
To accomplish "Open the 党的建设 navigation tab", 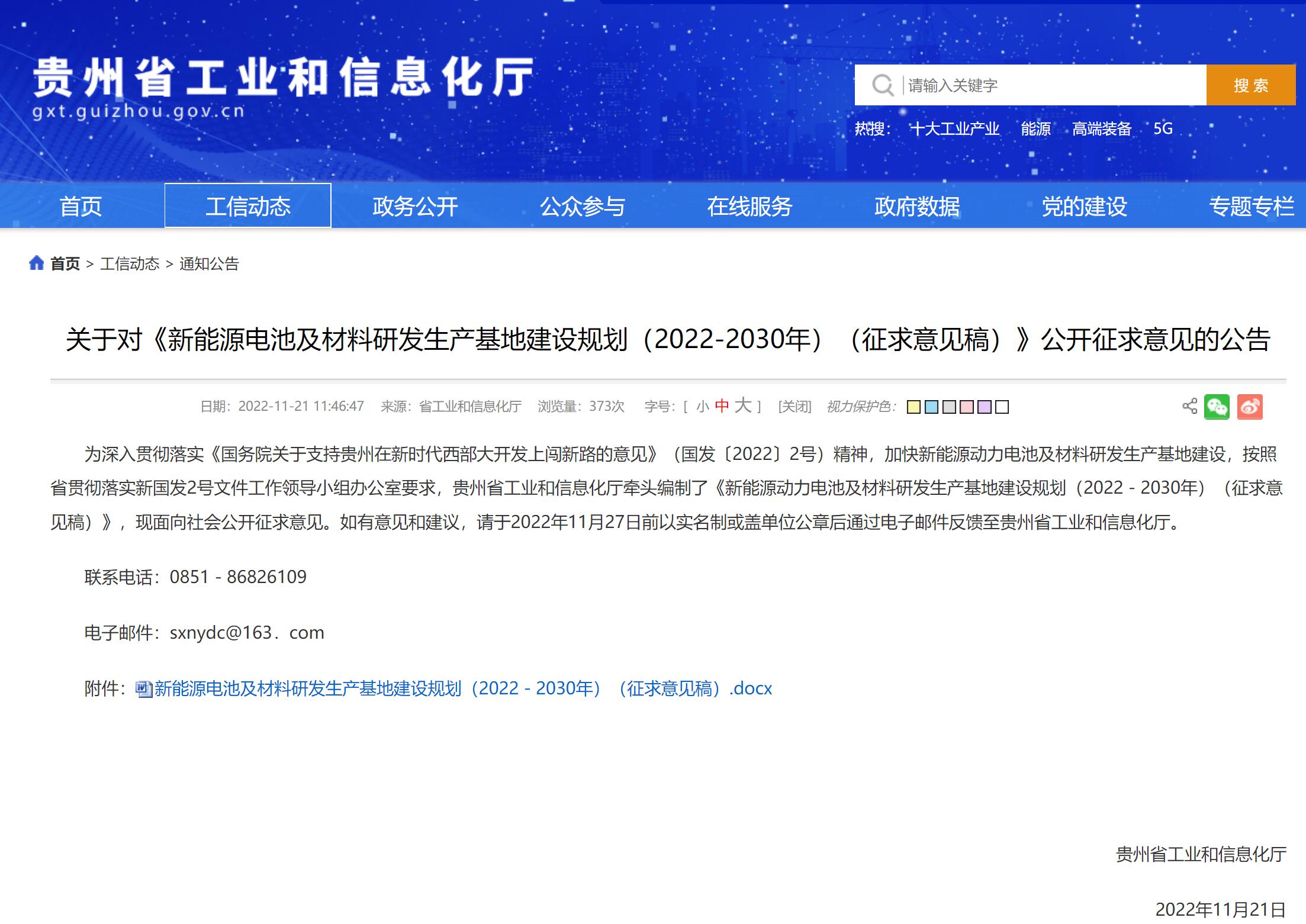I will click(x=1084, y=206).
